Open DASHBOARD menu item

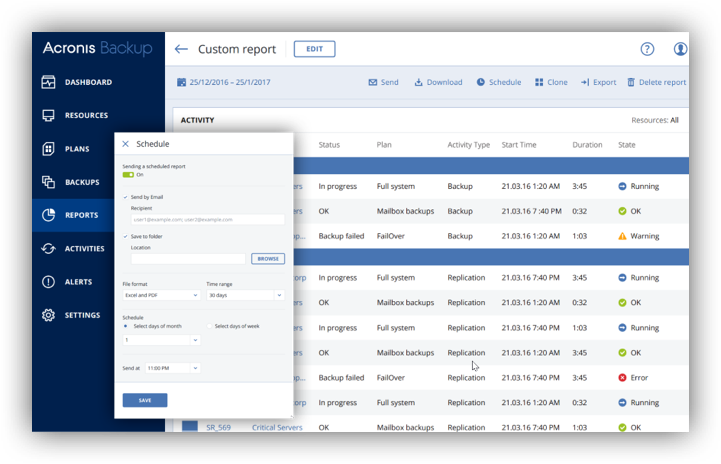pos(88,82)
